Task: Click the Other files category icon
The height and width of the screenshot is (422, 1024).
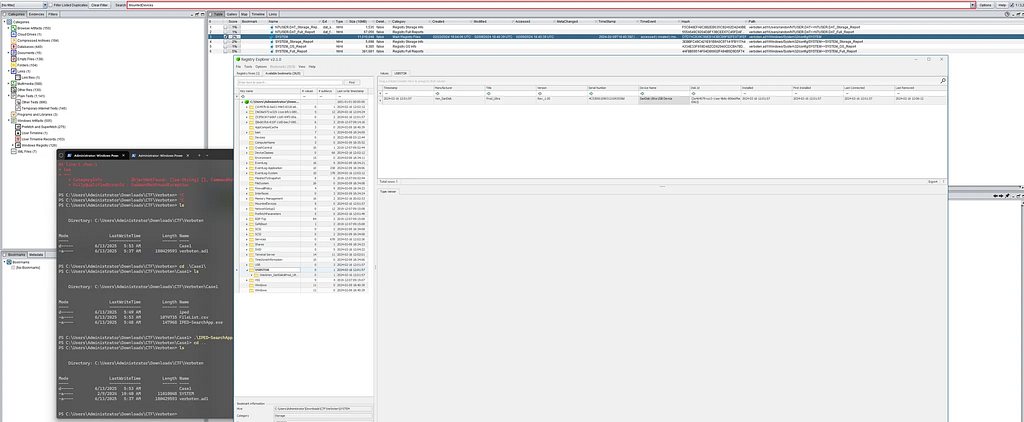Action: pyautogui.click(x=14, y=89)
